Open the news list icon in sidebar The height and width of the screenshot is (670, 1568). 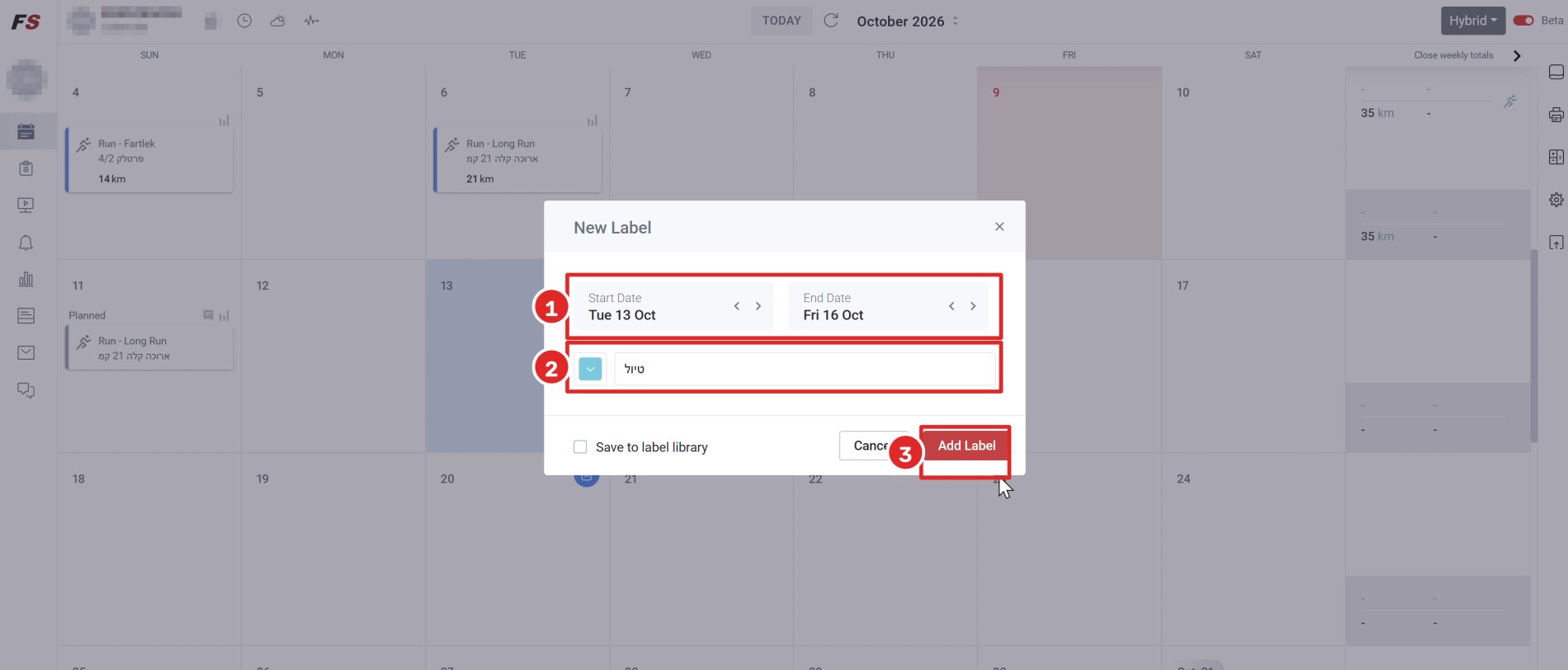26,315
